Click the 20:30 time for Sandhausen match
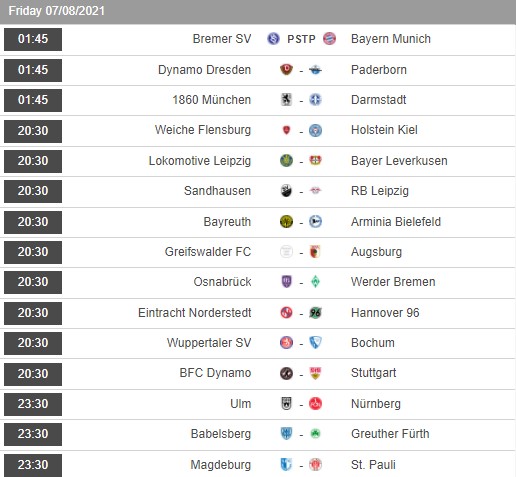 tap(33, 191)
